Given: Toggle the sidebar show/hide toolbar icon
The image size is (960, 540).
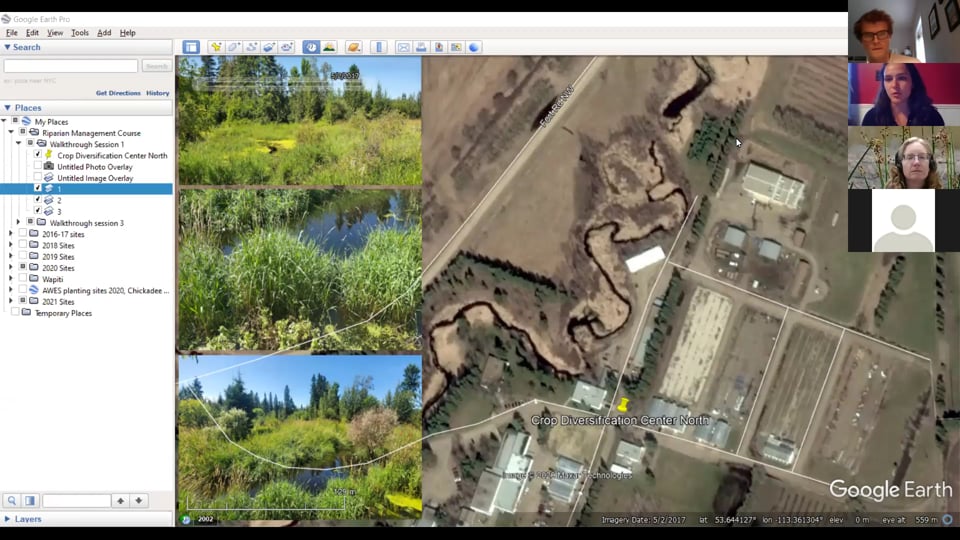Looking at the screenshot, I should (x=191, y=47).
